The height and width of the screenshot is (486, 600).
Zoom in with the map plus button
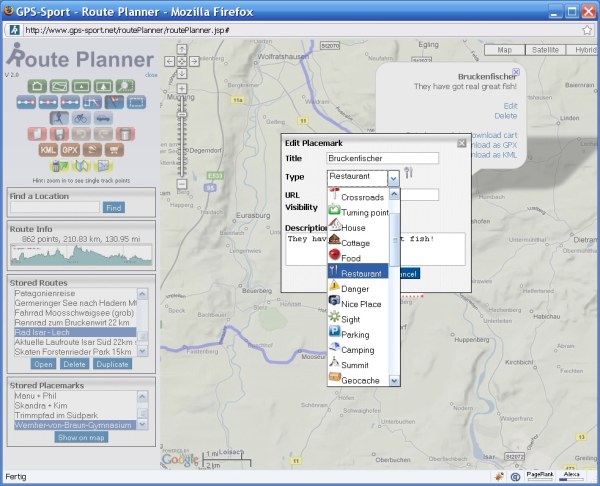pos(182,88)
